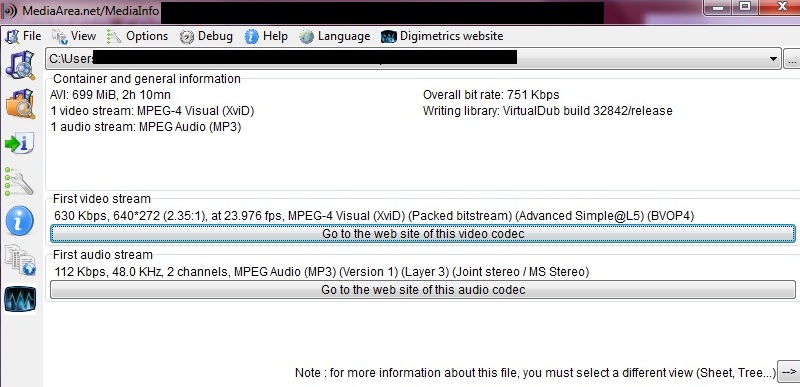Click the Open Folder sidebar icon
The image size is (800, 387).
(x=20, y=104)
